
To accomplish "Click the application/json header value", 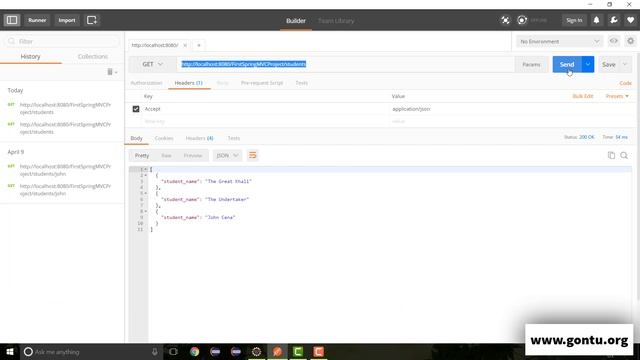I will click(x=411, y=109).
